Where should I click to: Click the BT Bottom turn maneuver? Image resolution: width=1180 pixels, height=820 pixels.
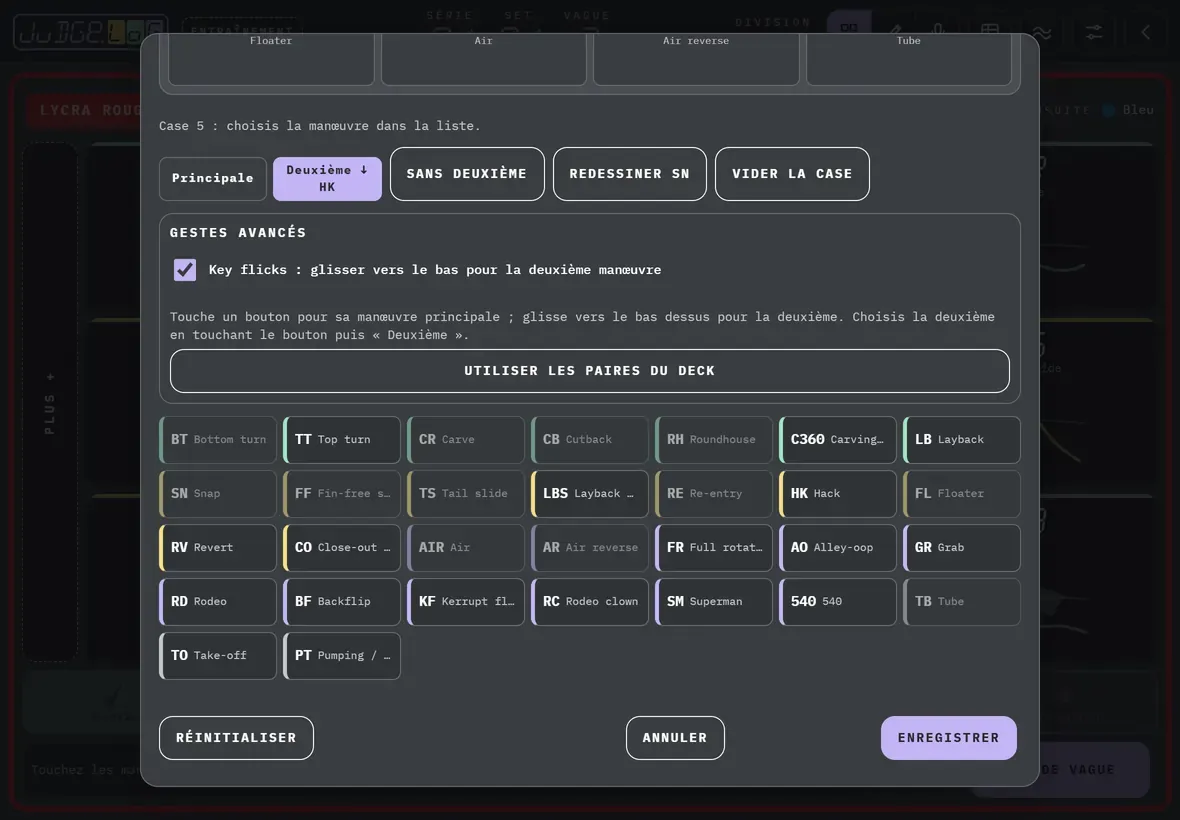pos(218,439)
